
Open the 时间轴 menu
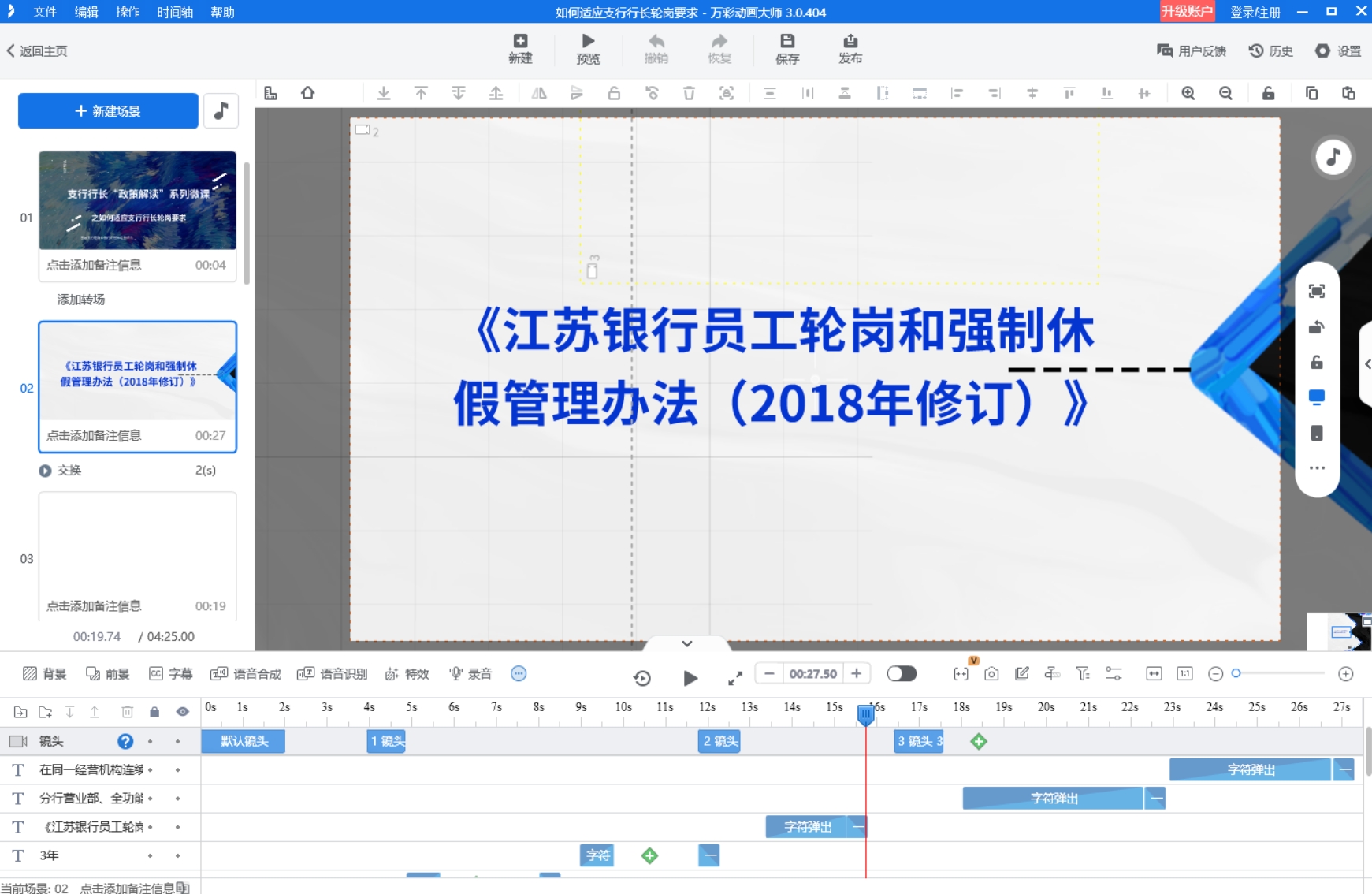[175, 13]
